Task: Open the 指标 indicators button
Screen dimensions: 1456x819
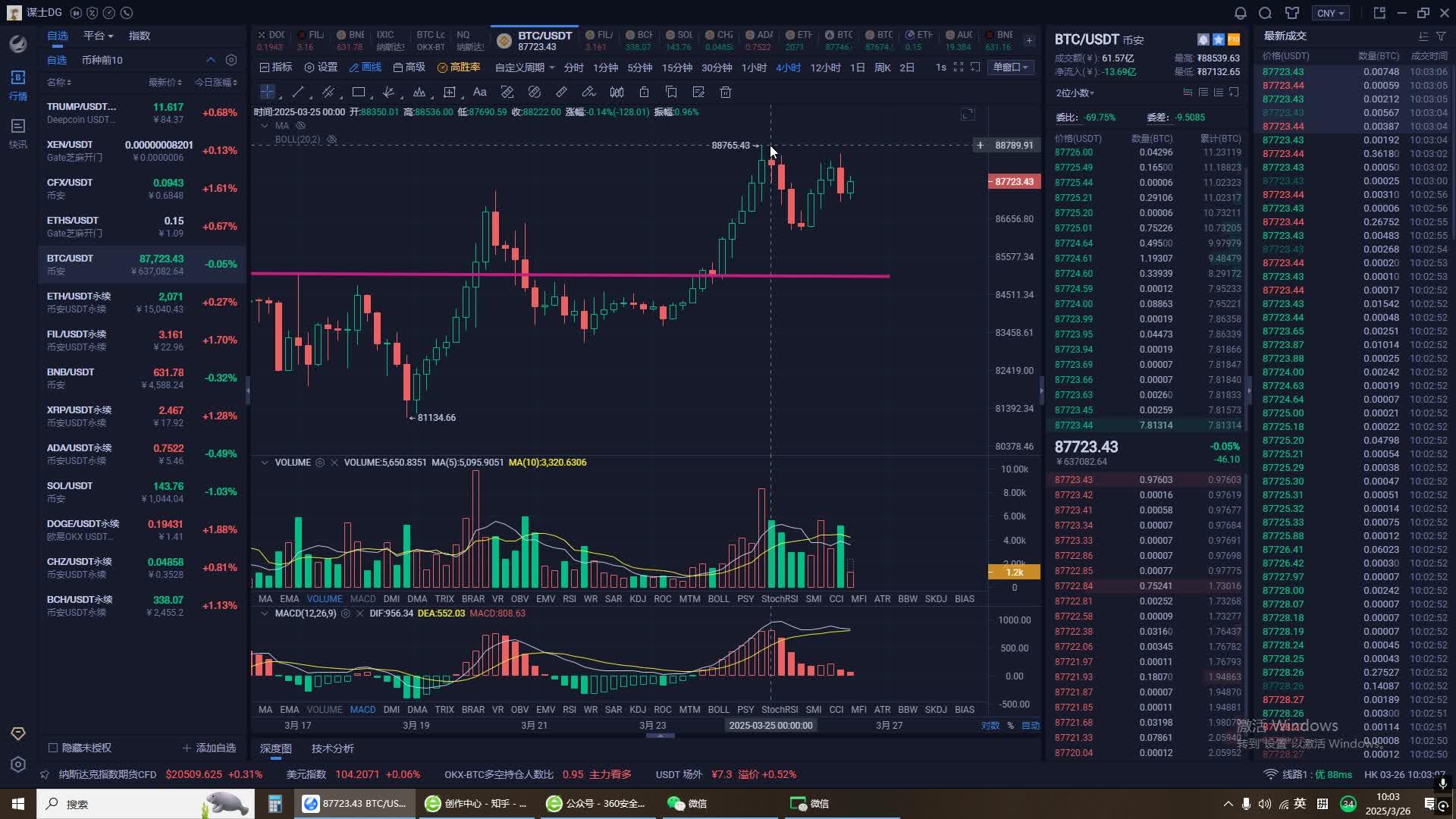Action: tap(276, 67)
